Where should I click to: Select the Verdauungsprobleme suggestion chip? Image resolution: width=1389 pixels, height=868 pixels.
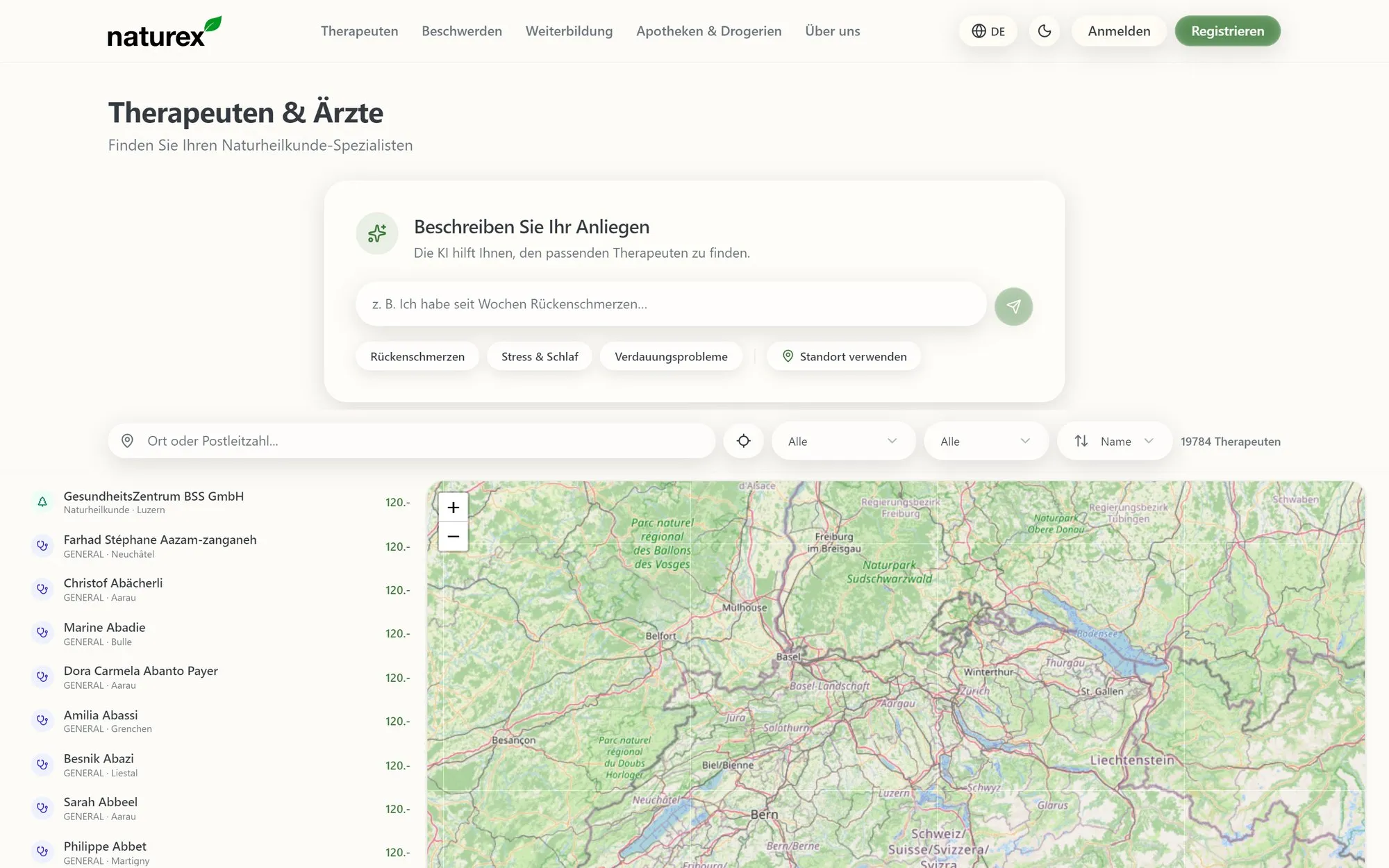tap(671, 356)
